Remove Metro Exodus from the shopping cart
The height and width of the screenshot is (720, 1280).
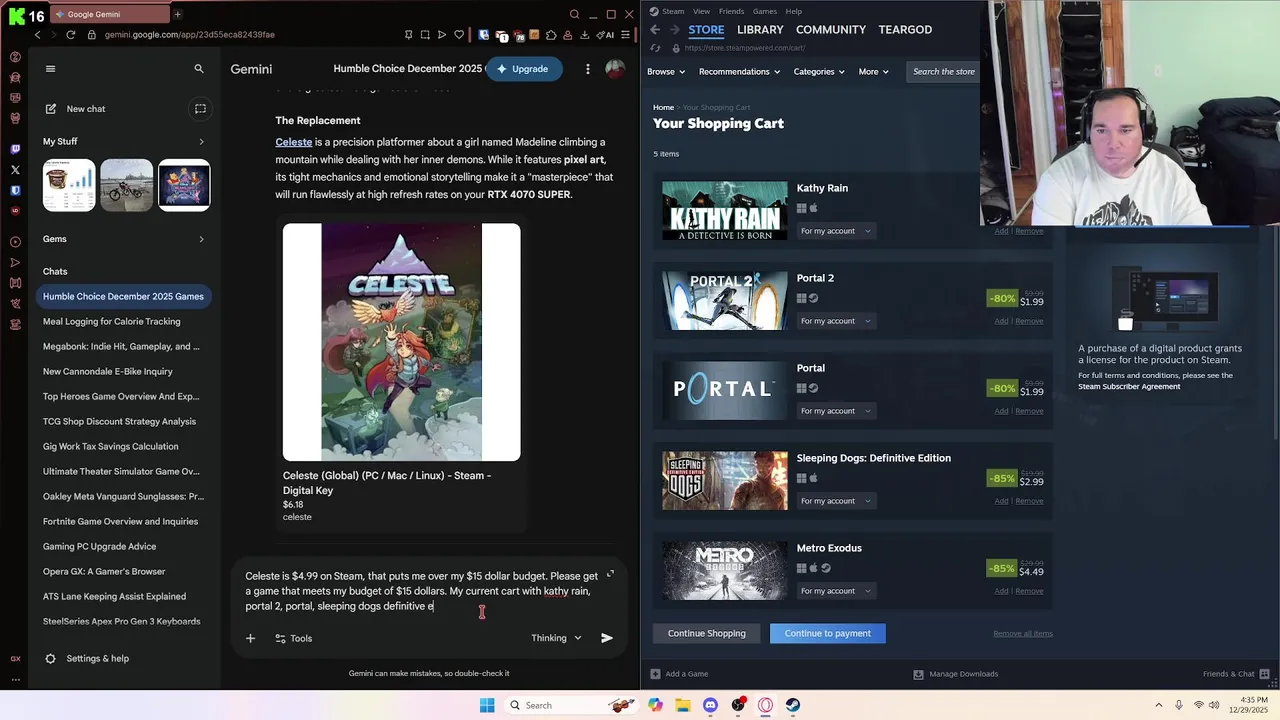pos(1029,591)
